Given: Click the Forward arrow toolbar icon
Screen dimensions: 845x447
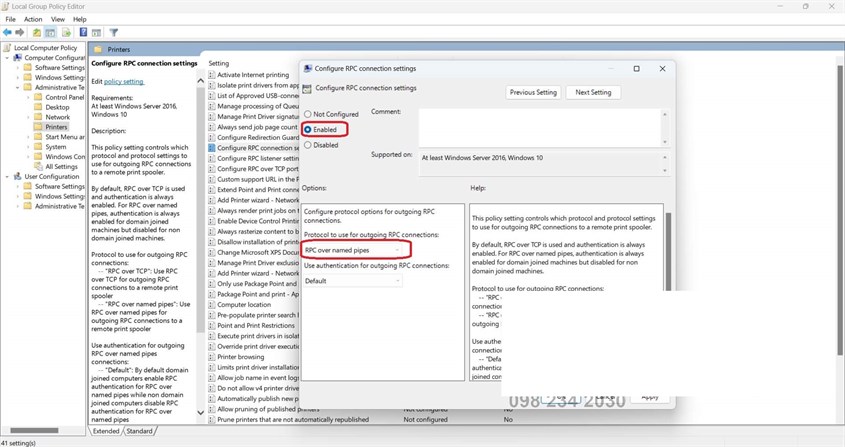Looking at the screenshot, I should coord(20,32).
